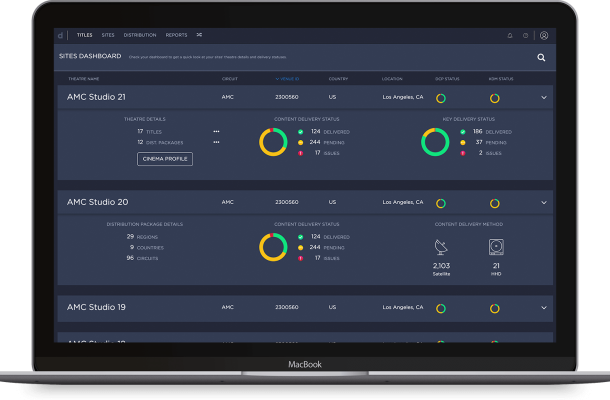Click the help icon in top bar
This screenshot has height=400, width=610.
pyautogui.click(x=526, y=35)
